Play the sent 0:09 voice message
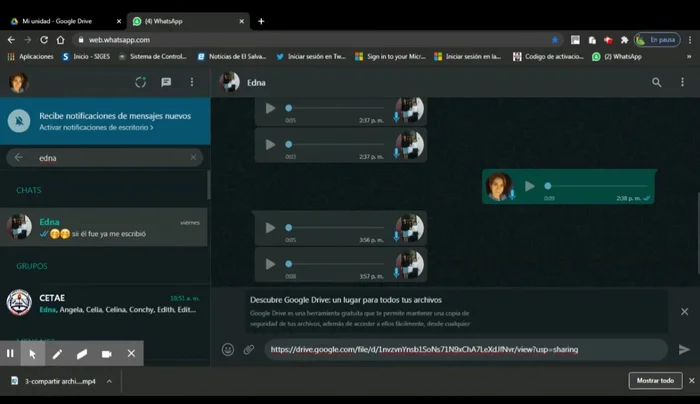The height and width of the screenshot is (404, 700). [529, 186]
